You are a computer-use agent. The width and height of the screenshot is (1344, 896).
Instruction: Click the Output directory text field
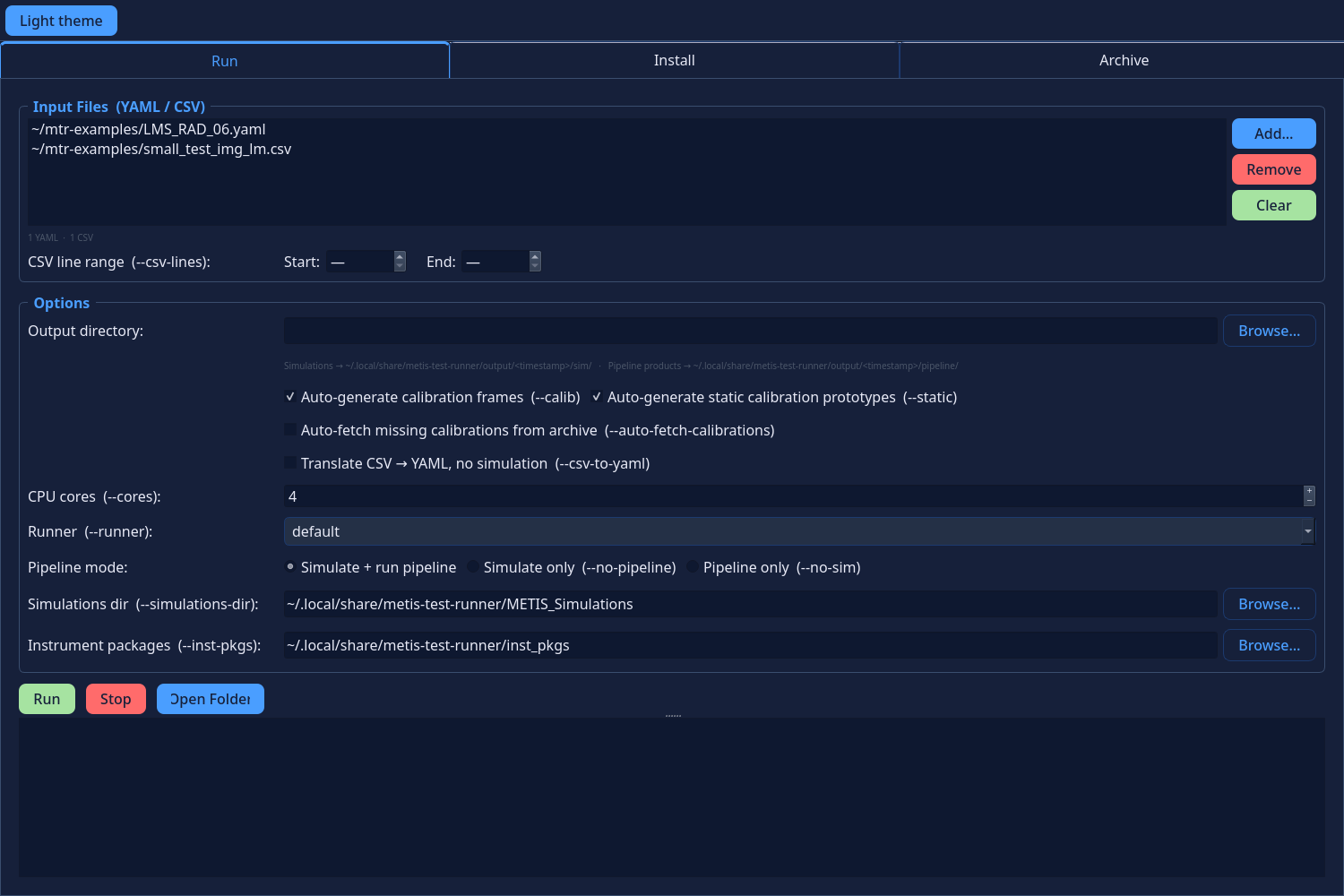pos(750,331)
